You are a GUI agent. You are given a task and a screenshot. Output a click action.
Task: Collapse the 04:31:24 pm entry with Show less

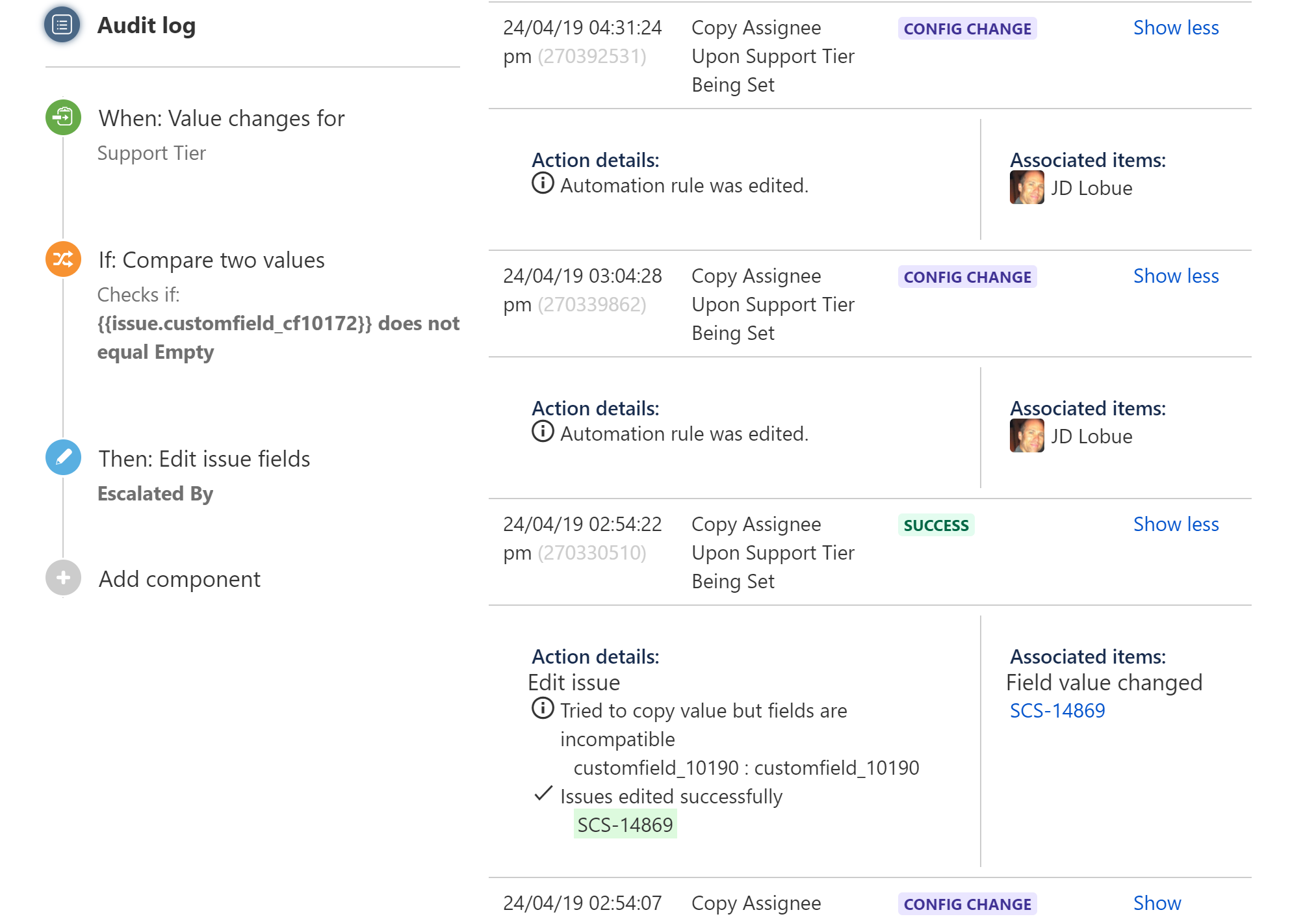point(1176,28)
